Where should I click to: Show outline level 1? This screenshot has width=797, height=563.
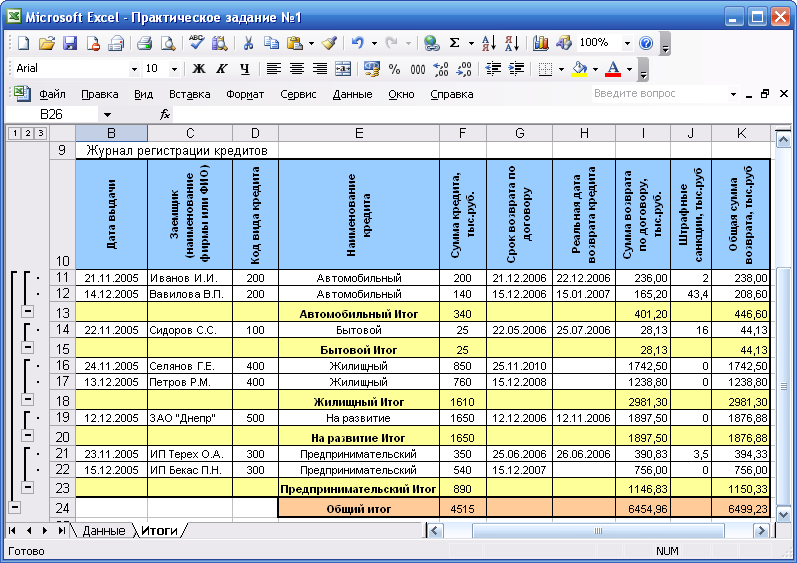pyautogui.click(x=15, y=133)
